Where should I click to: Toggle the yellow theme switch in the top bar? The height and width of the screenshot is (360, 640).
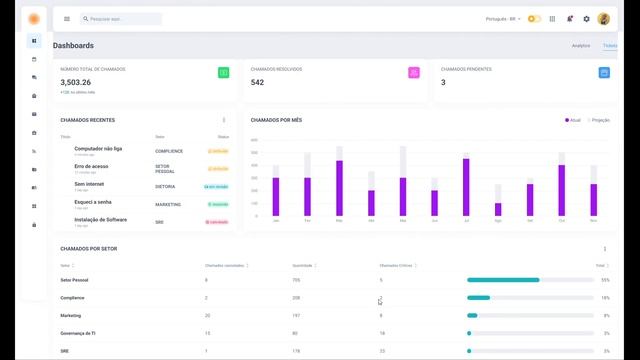click(x=534, y=19)
